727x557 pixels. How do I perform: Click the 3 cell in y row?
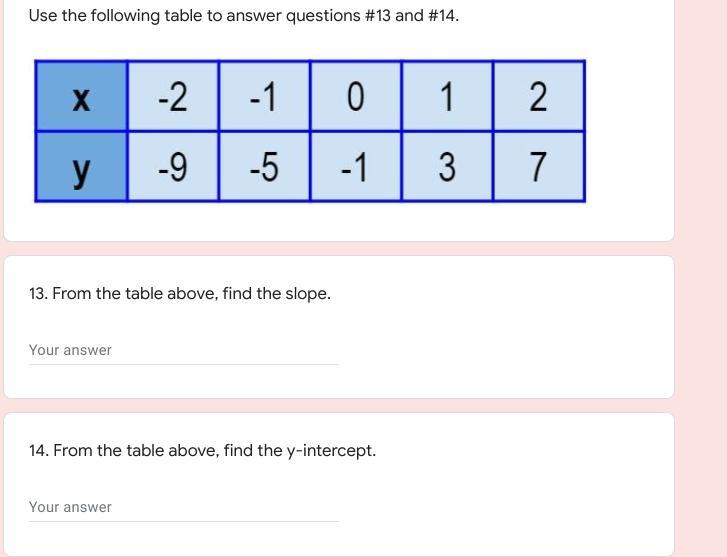[447, 167]
